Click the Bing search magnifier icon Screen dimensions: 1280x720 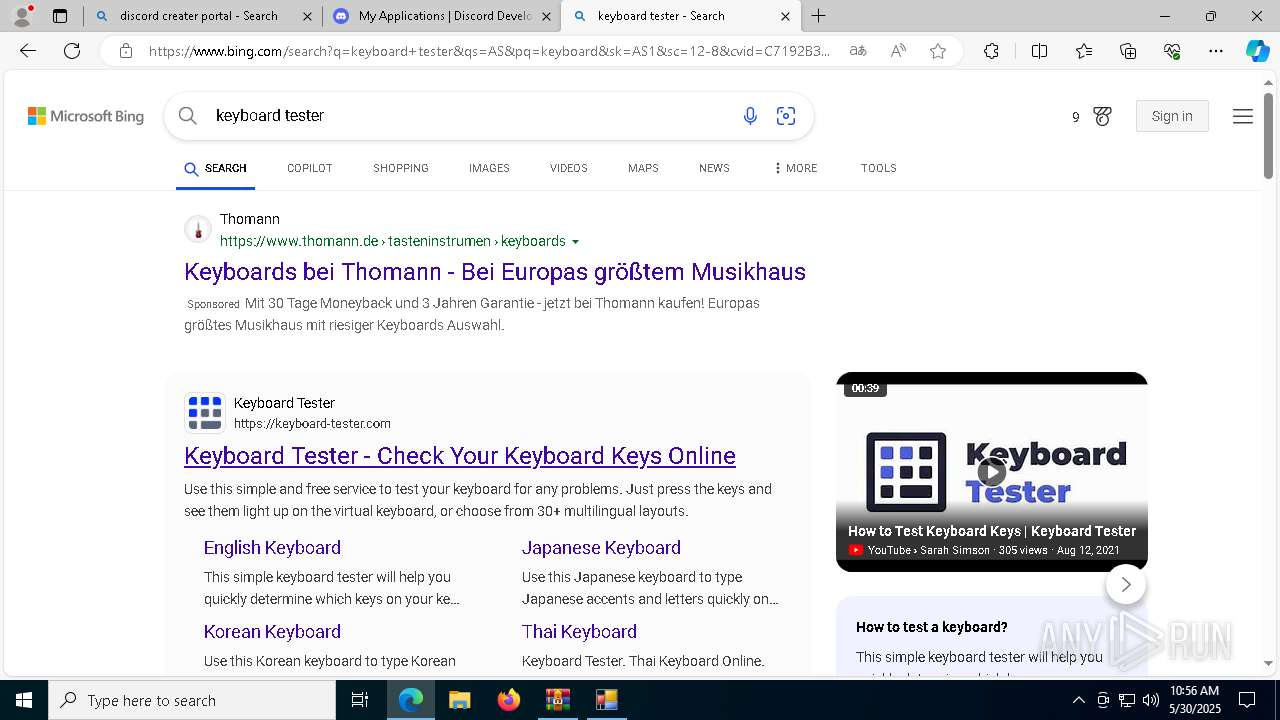187,116
